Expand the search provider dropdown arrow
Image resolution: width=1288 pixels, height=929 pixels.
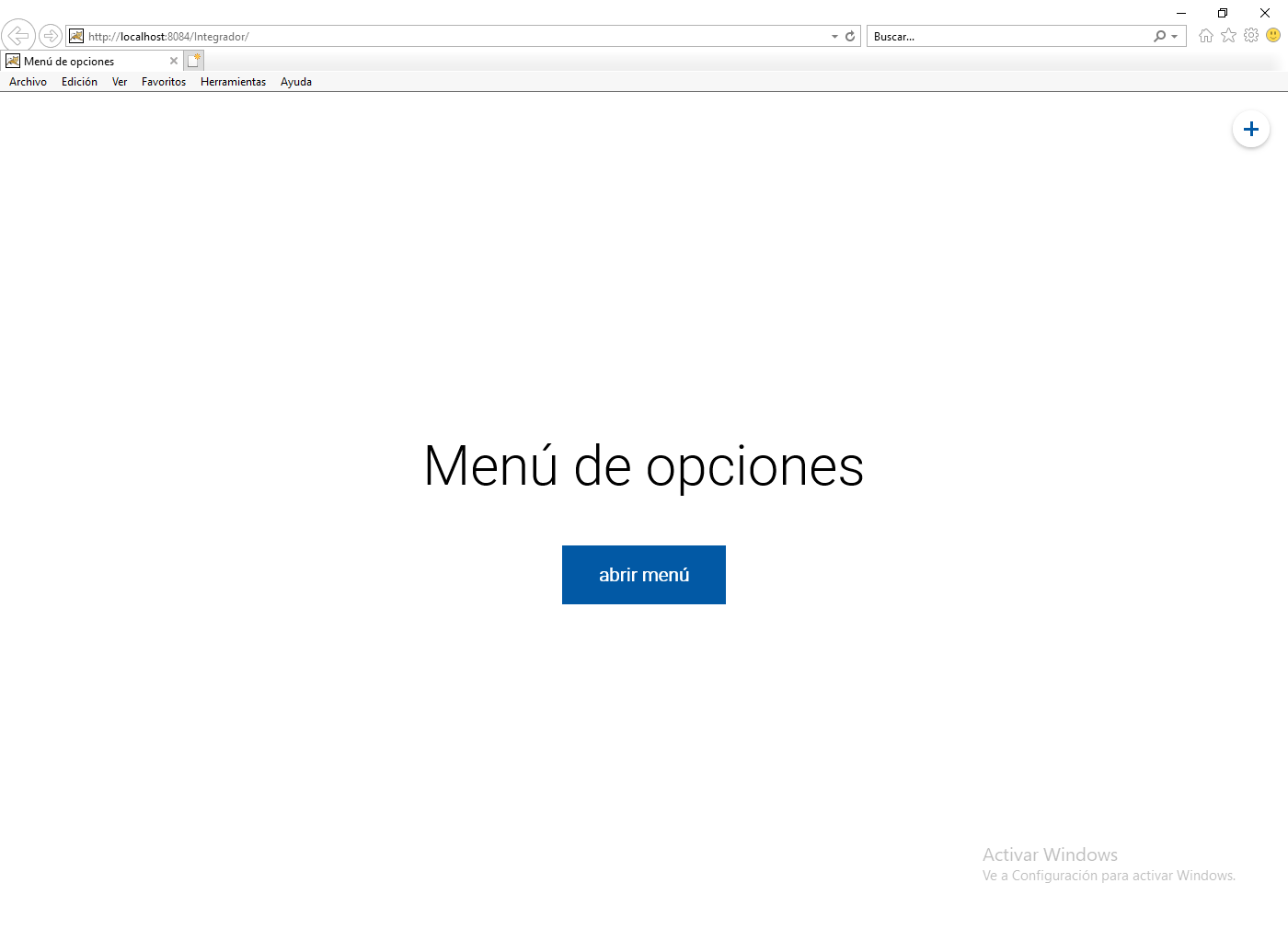[x=1175, y=37]
